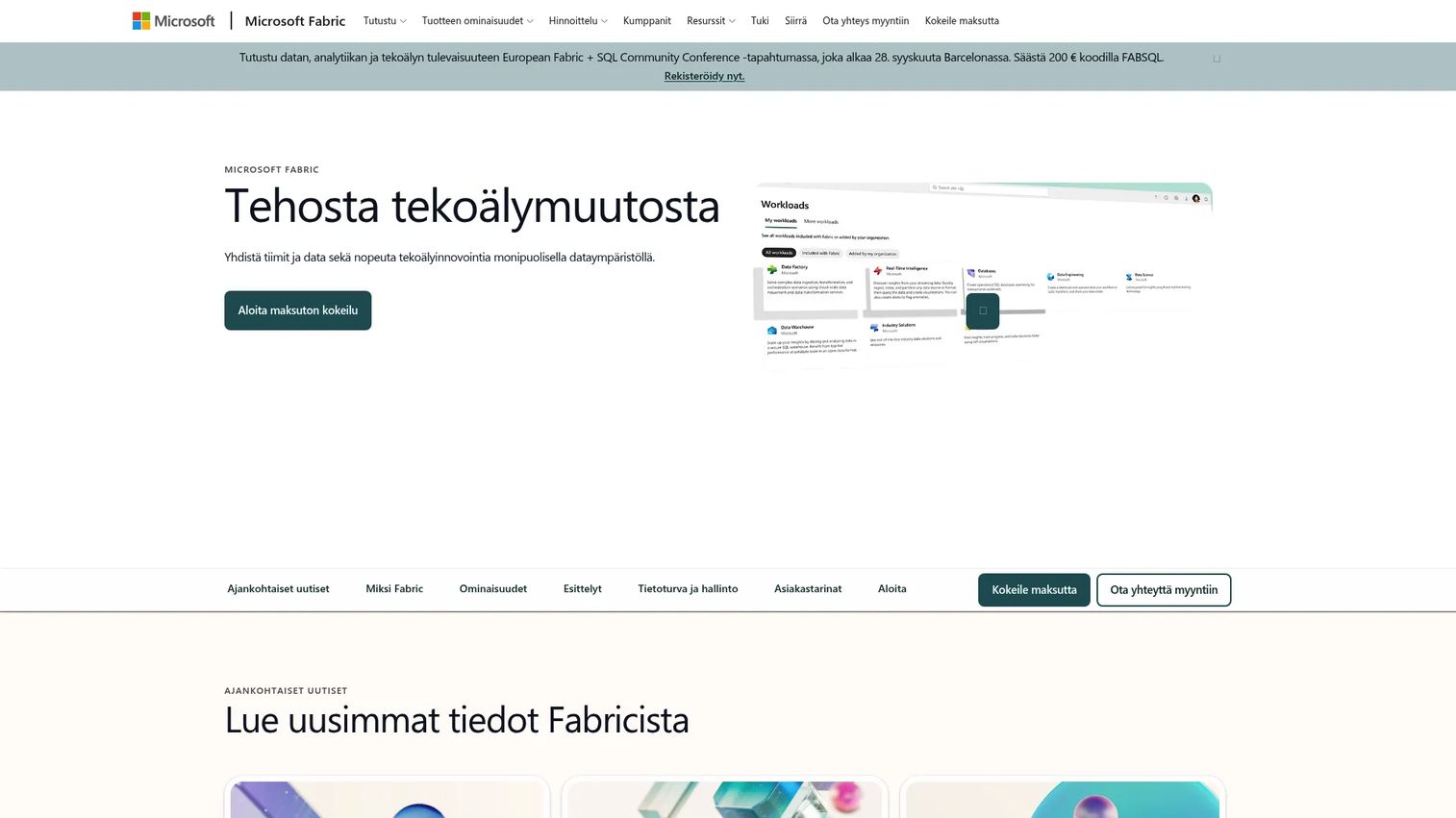
Task: Click the green Kokeile maksutta button
Action: pos(1034,590)
